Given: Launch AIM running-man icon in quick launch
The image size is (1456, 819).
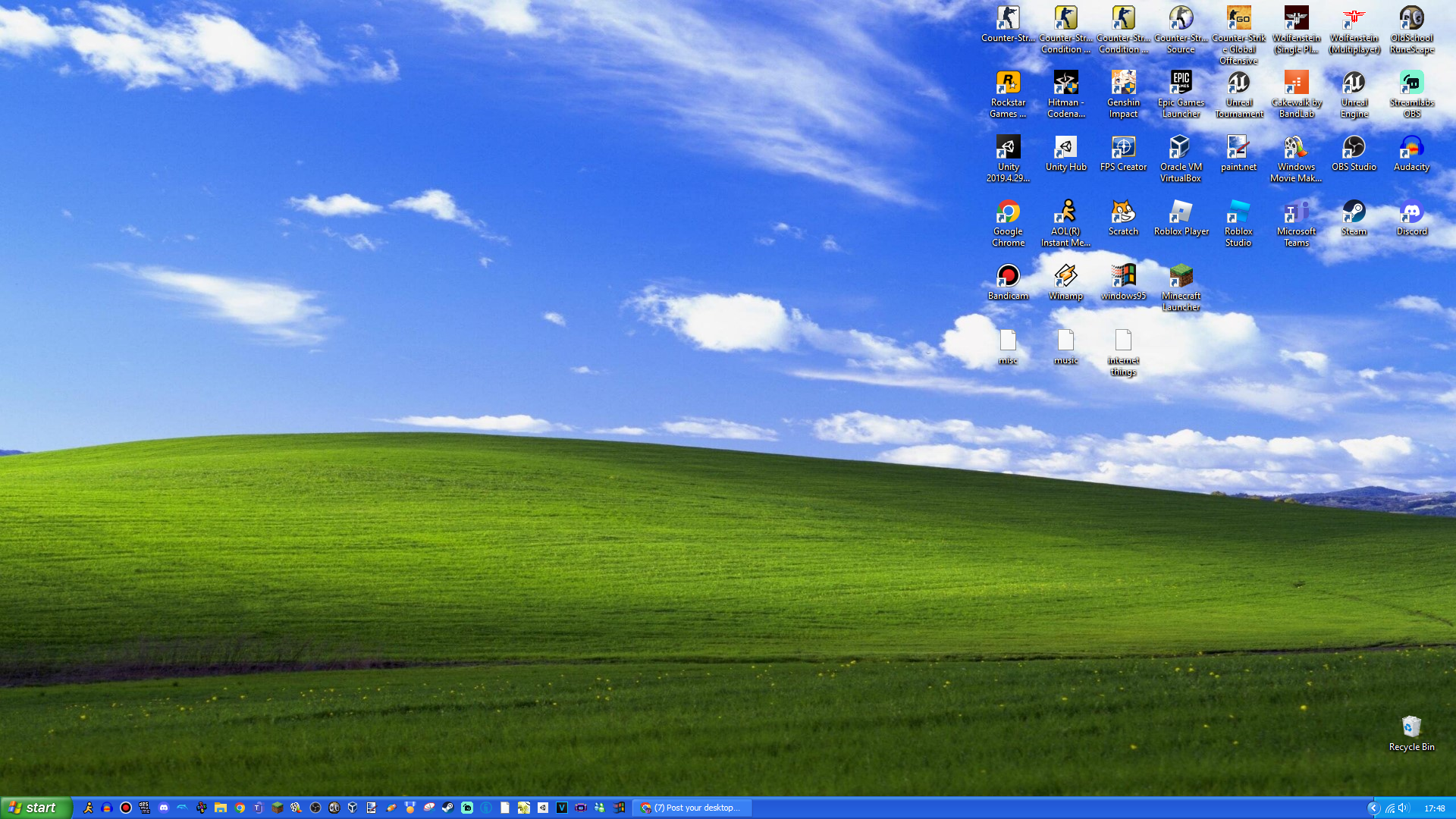Looking at the screenshot, I should 88,808.
